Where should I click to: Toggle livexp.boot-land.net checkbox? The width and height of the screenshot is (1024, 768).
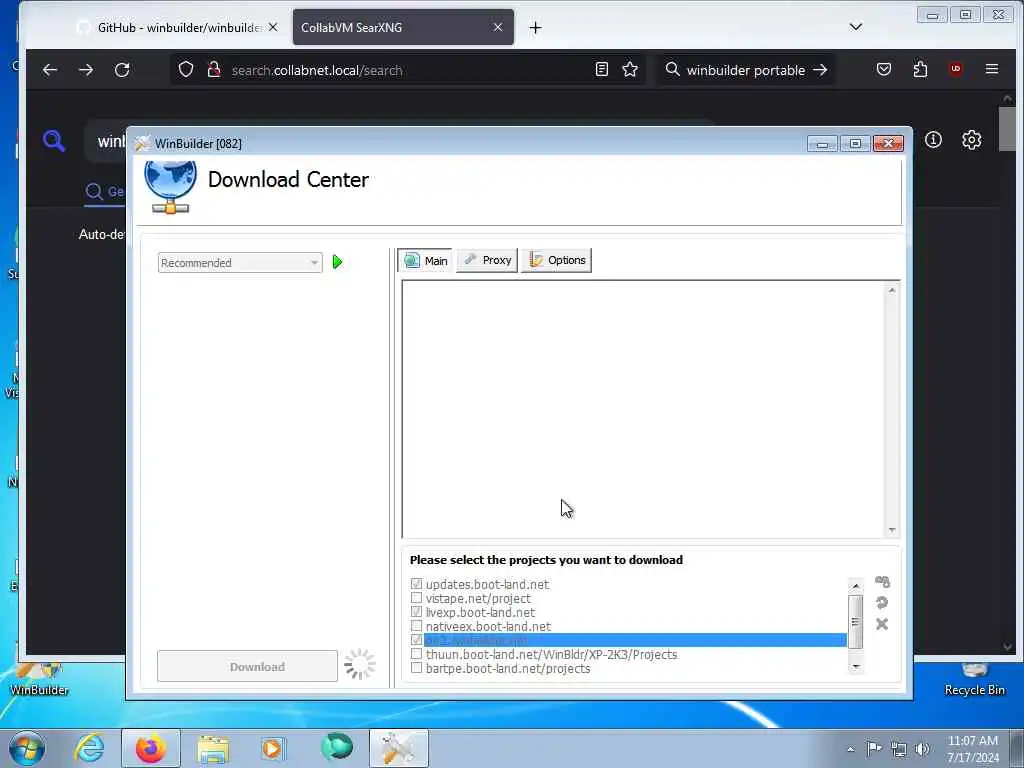416,612
